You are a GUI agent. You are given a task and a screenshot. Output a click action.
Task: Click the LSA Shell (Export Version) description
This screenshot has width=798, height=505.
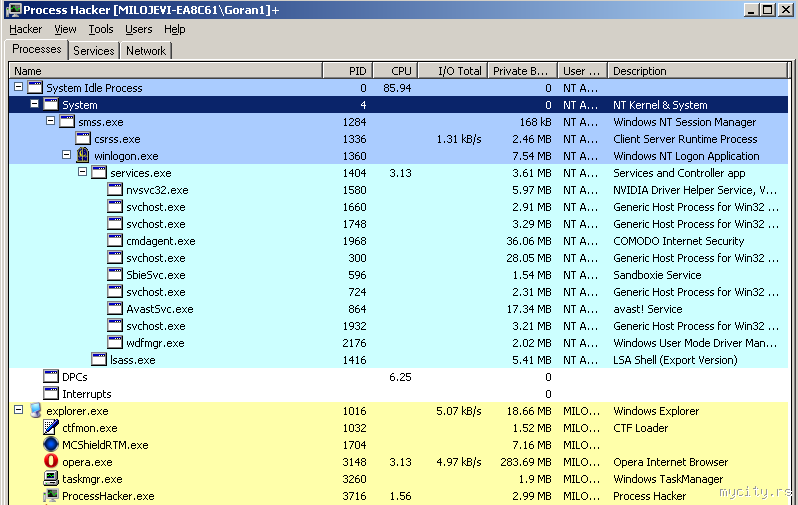tap(675, 360)
